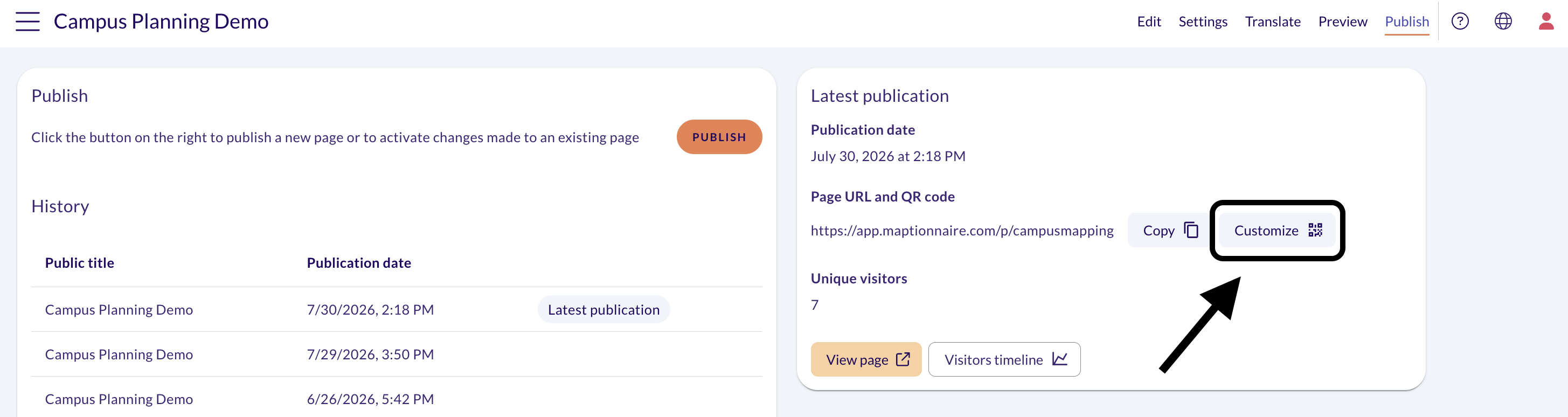Click the orange PUBLISH button
Image resolution: width=1568 pixels, height=417 pixels.
pos(719,137)
